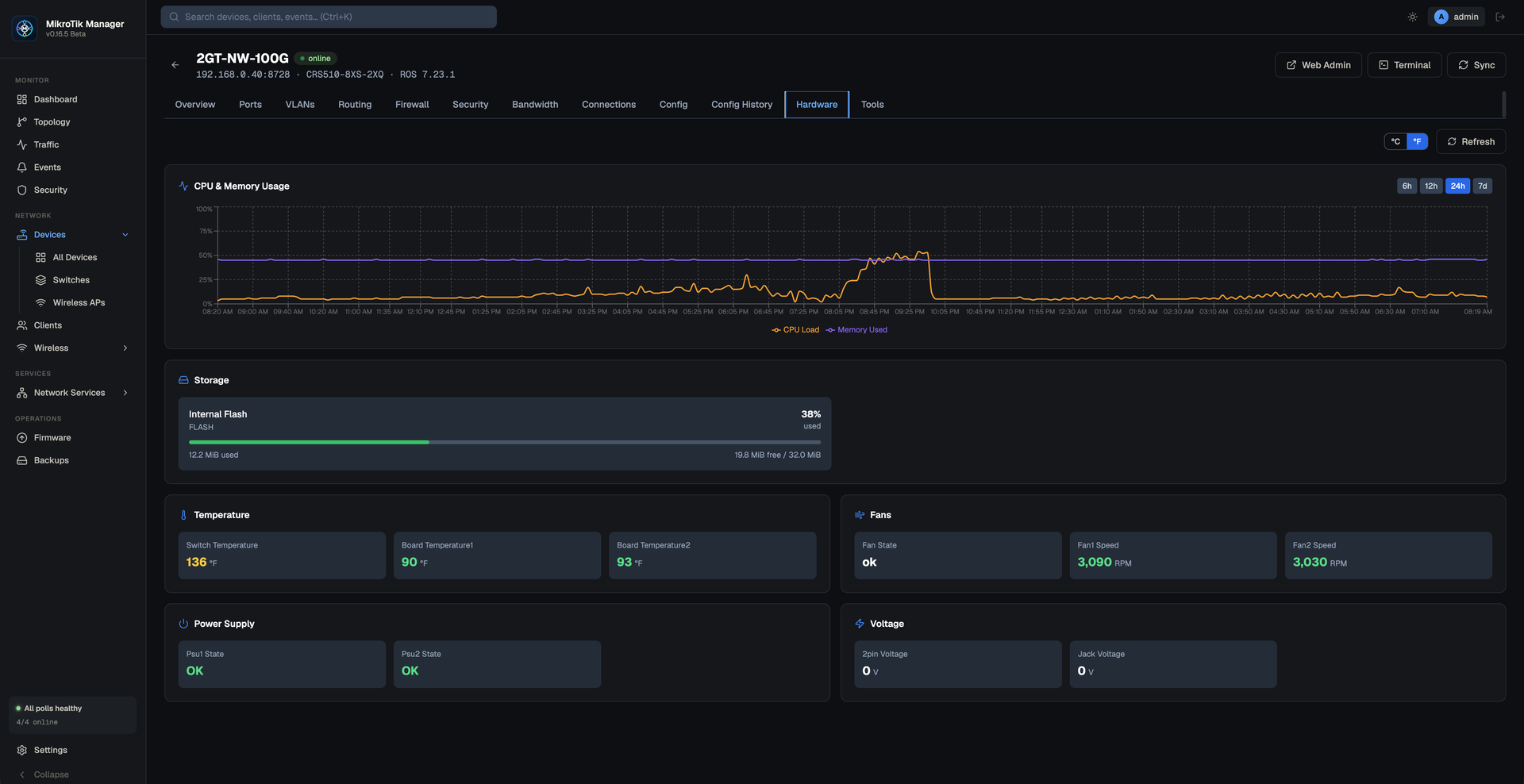Toggle Memory Used series in legend
The width and height of the screenshot is (1524, 784).
click(x=856, y=330)
